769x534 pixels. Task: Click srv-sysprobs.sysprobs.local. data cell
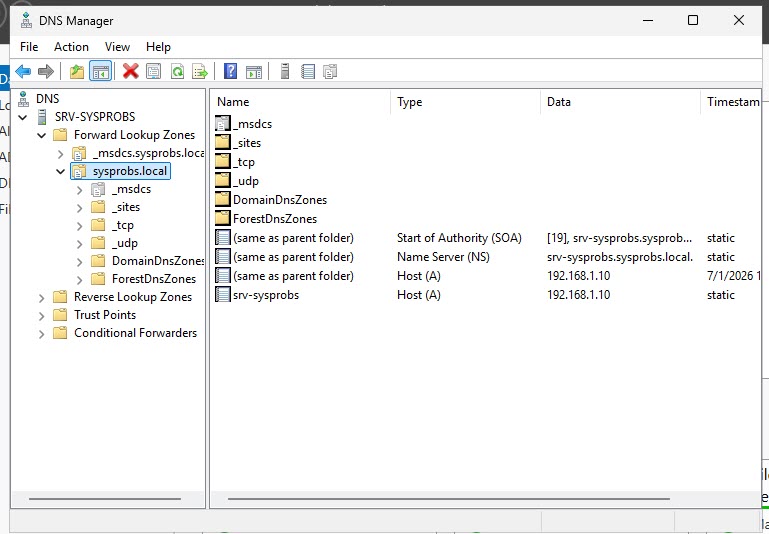click(620, 257)
